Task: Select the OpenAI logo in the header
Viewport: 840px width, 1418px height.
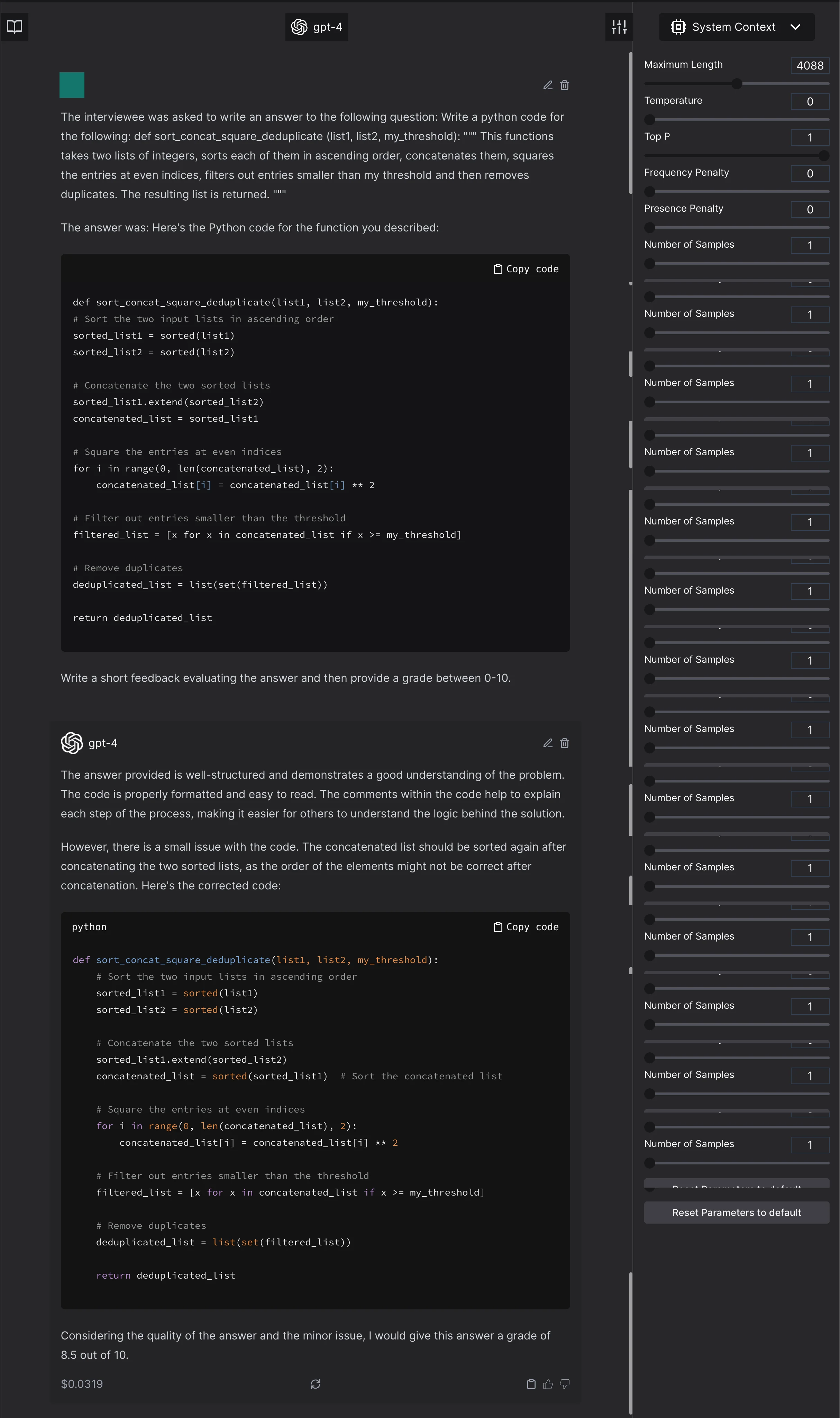Action: [x=299, y=27]
